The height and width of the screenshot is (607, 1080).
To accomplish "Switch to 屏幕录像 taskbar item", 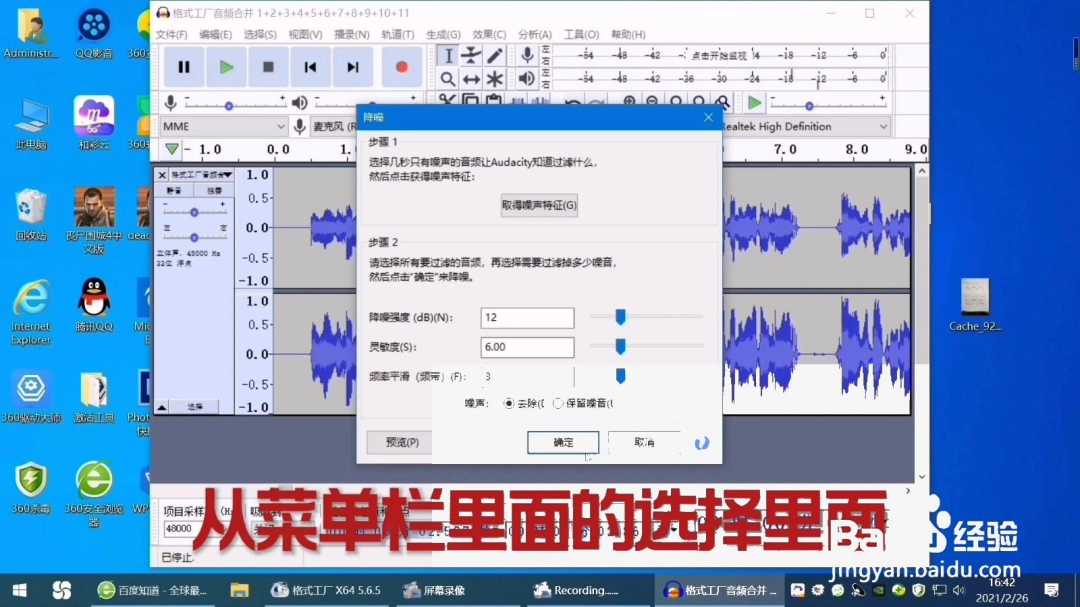I will (x=435, y=590).
